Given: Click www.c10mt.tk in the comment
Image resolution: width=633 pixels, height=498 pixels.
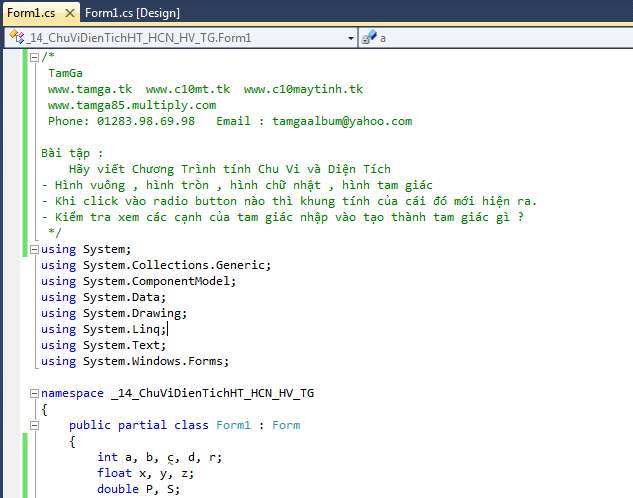Looking at the screenshot, I should pyautogui.click(x=188, y=89).
